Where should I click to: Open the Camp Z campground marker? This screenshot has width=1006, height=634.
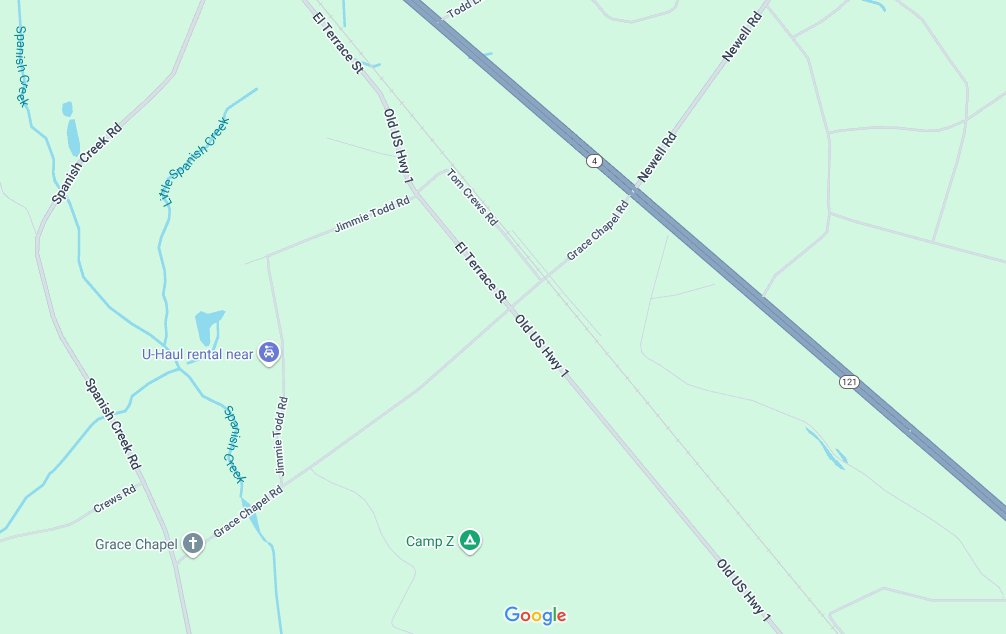point(470,540)
